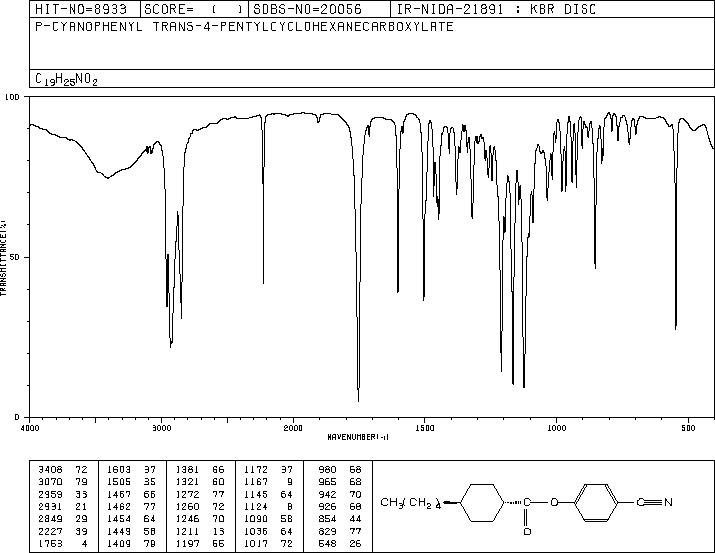Click the 500 x-axis tick label
The height and width of the screenshot is (553, 715).
pyautogui.click(x=688, y=428)
